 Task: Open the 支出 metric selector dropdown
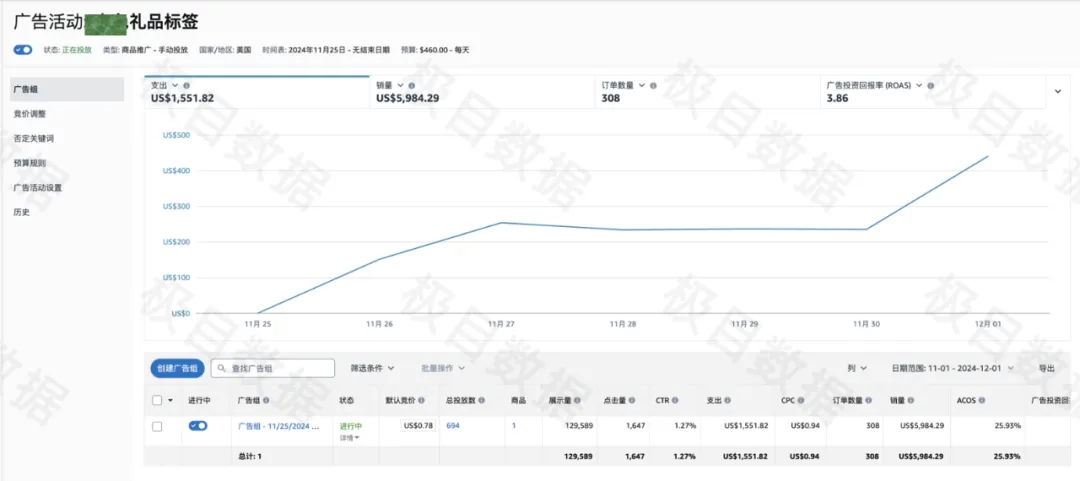[x=175, y=85]
